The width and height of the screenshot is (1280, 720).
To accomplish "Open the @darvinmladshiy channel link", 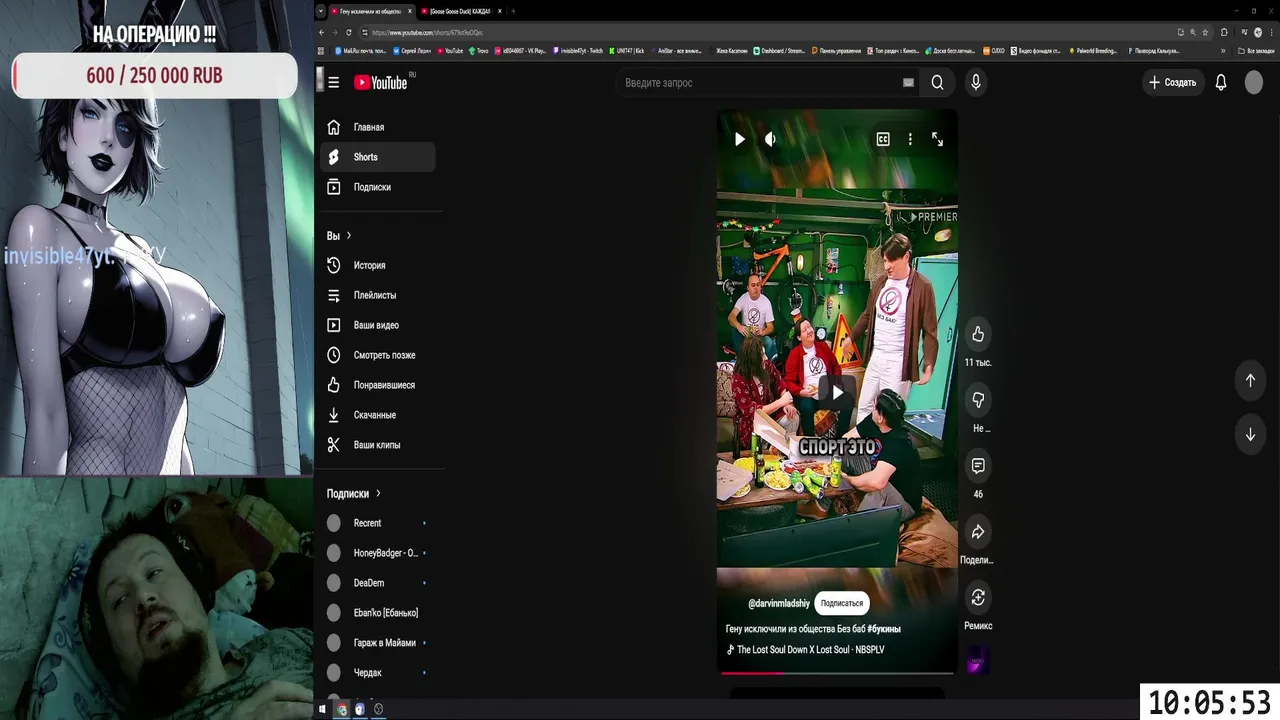I will (778, 603).
